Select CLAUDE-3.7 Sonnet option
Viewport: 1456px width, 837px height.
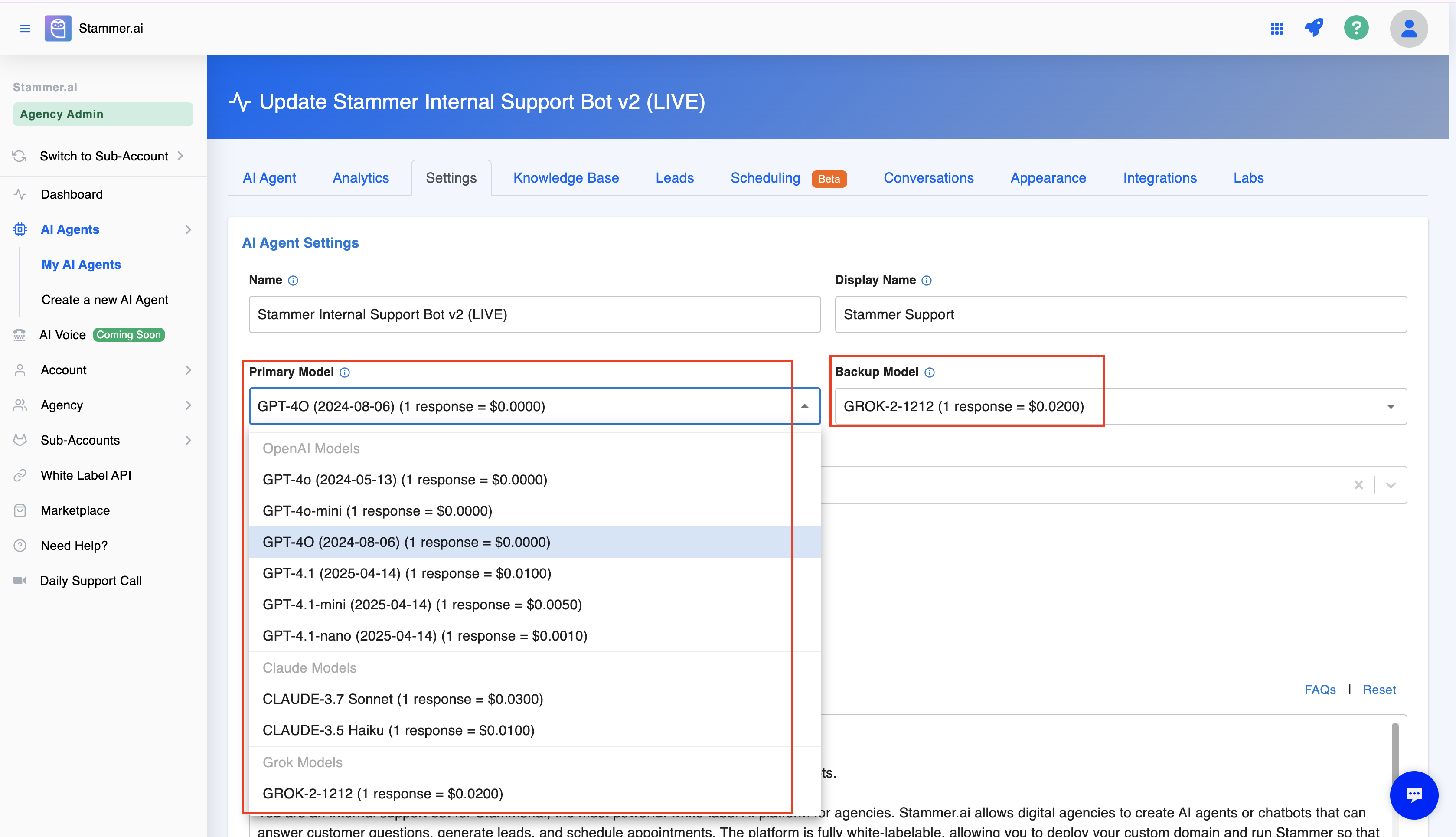(534, 699)
